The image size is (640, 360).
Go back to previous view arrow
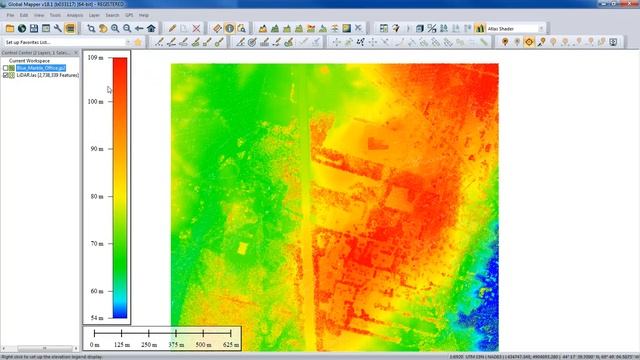point(139,28)
